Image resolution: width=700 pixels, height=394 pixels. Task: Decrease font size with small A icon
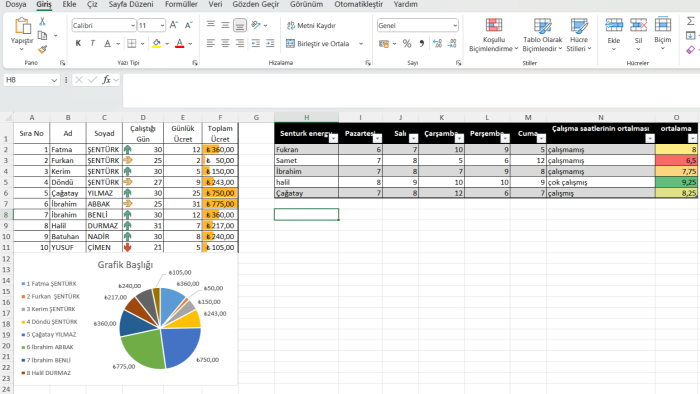click(188, 25)
